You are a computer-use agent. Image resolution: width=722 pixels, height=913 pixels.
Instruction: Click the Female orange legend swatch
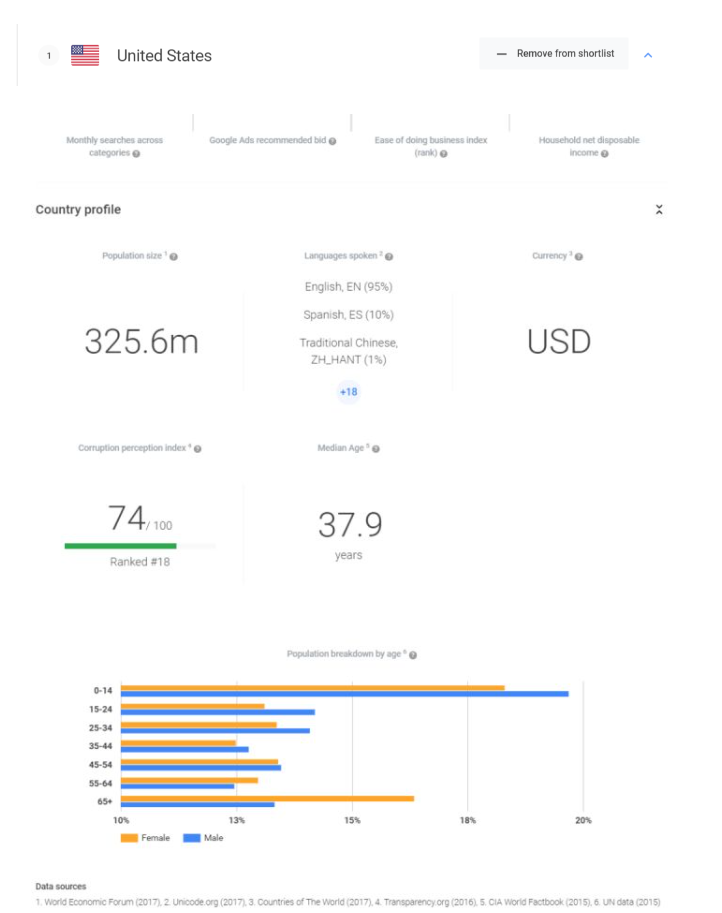click(x=129, y=838)
